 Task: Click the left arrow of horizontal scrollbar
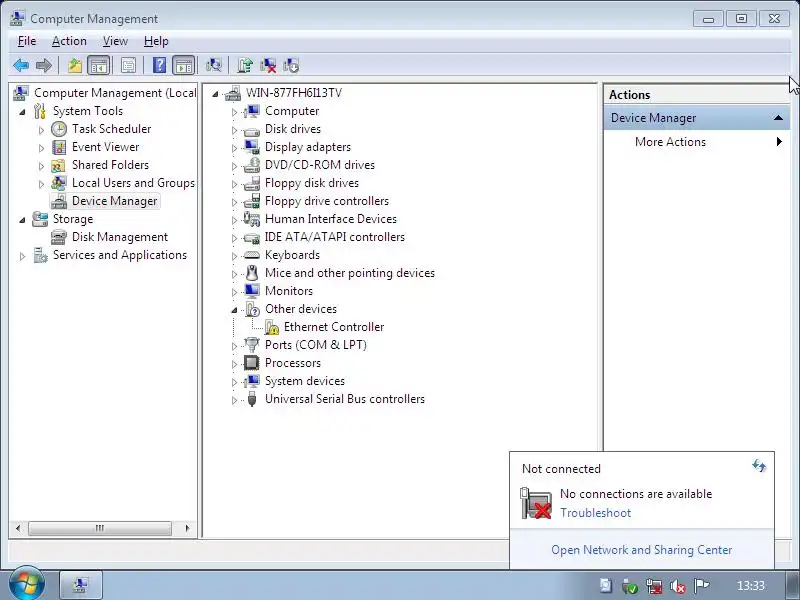18,528
